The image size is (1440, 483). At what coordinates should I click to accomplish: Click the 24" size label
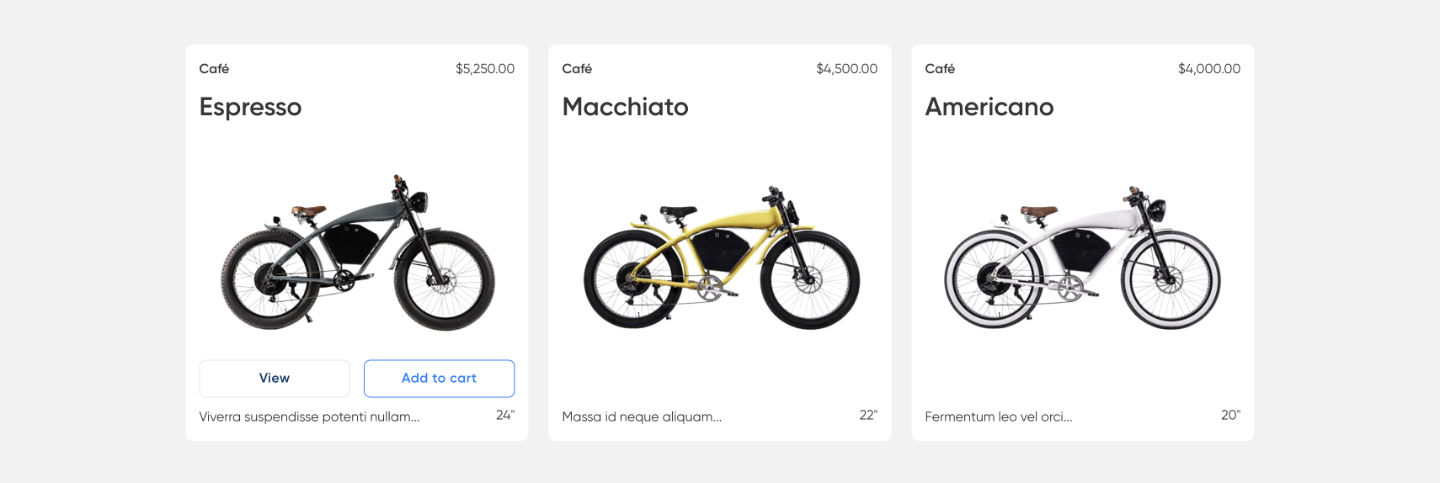click(x=505, y=415)
